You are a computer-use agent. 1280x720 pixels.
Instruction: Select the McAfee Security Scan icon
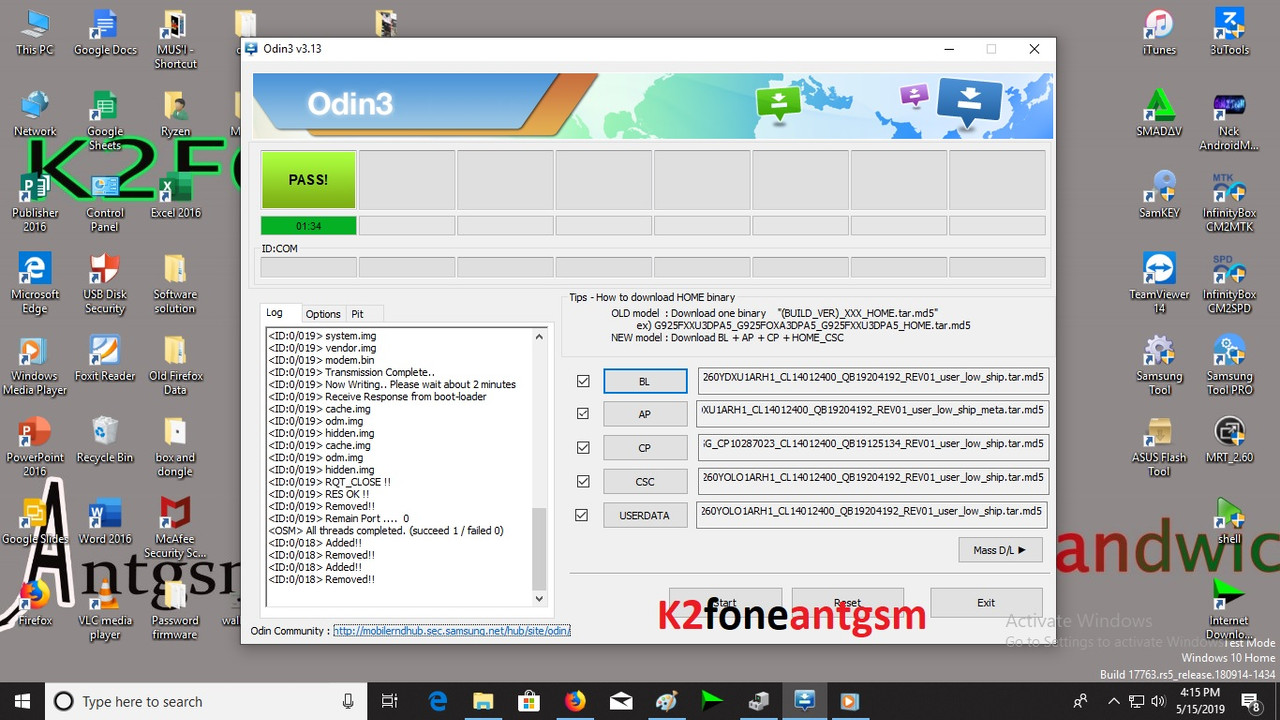pos(175,529)
